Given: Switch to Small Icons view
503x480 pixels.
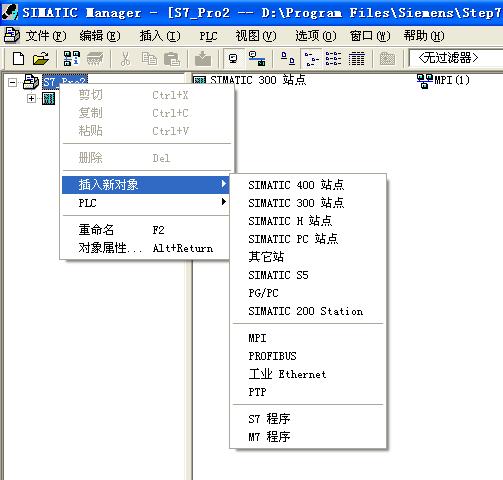Looking at the screenshot, I should [x=311, y=59].
